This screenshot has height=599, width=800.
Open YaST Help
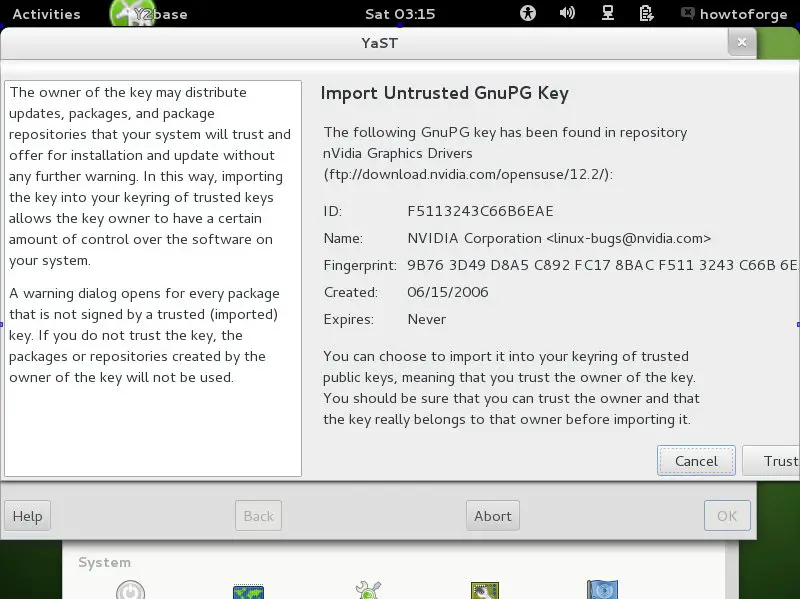tap(28, 516)
